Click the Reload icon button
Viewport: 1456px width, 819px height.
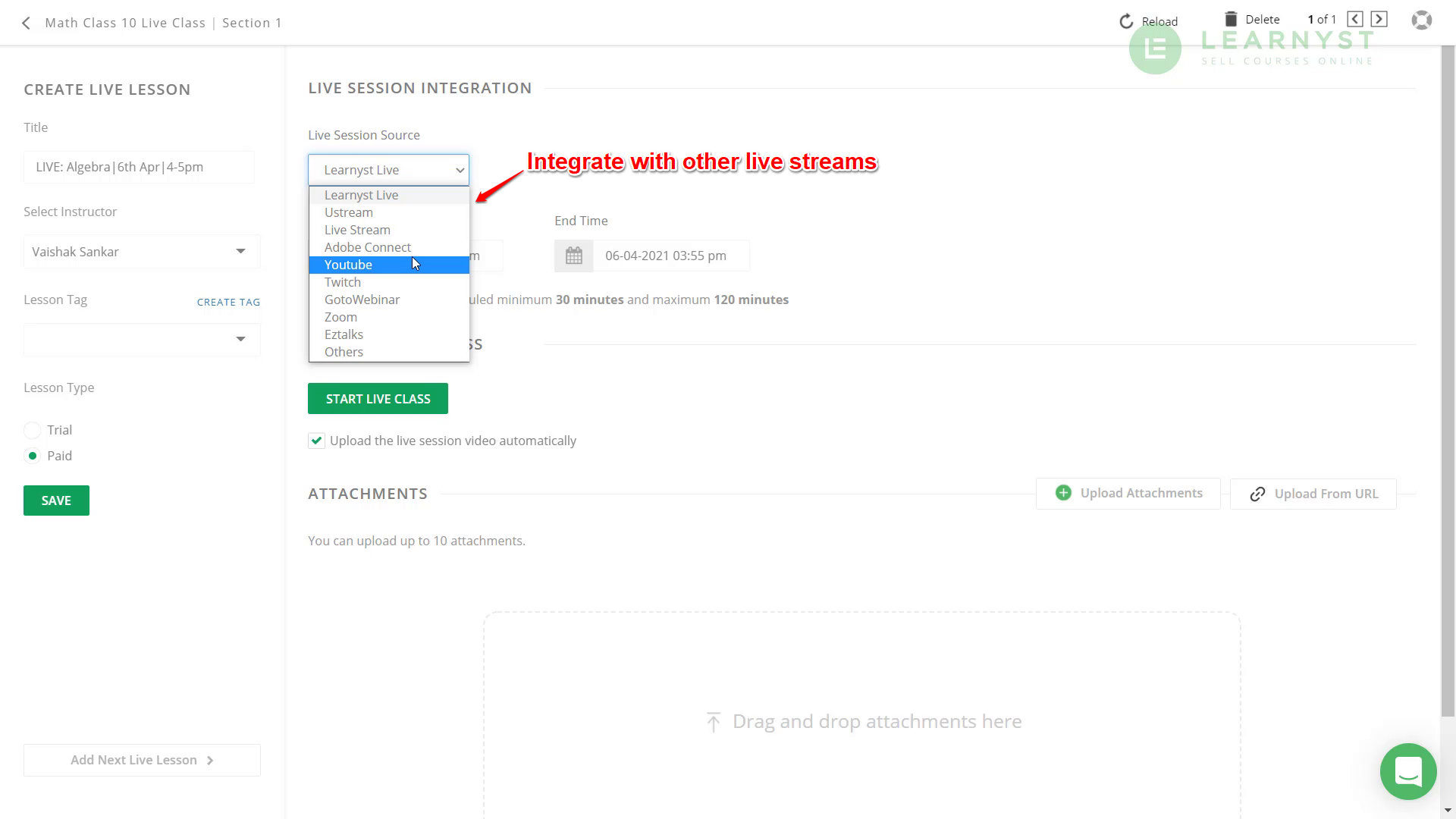tap(1126, 22)
